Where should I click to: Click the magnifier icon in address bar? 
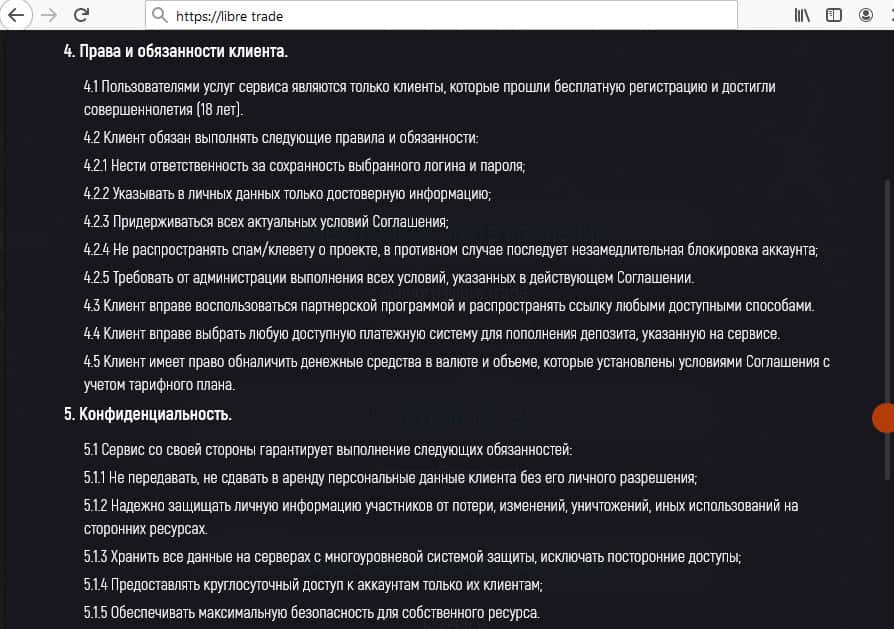click(x=160, y=16)
